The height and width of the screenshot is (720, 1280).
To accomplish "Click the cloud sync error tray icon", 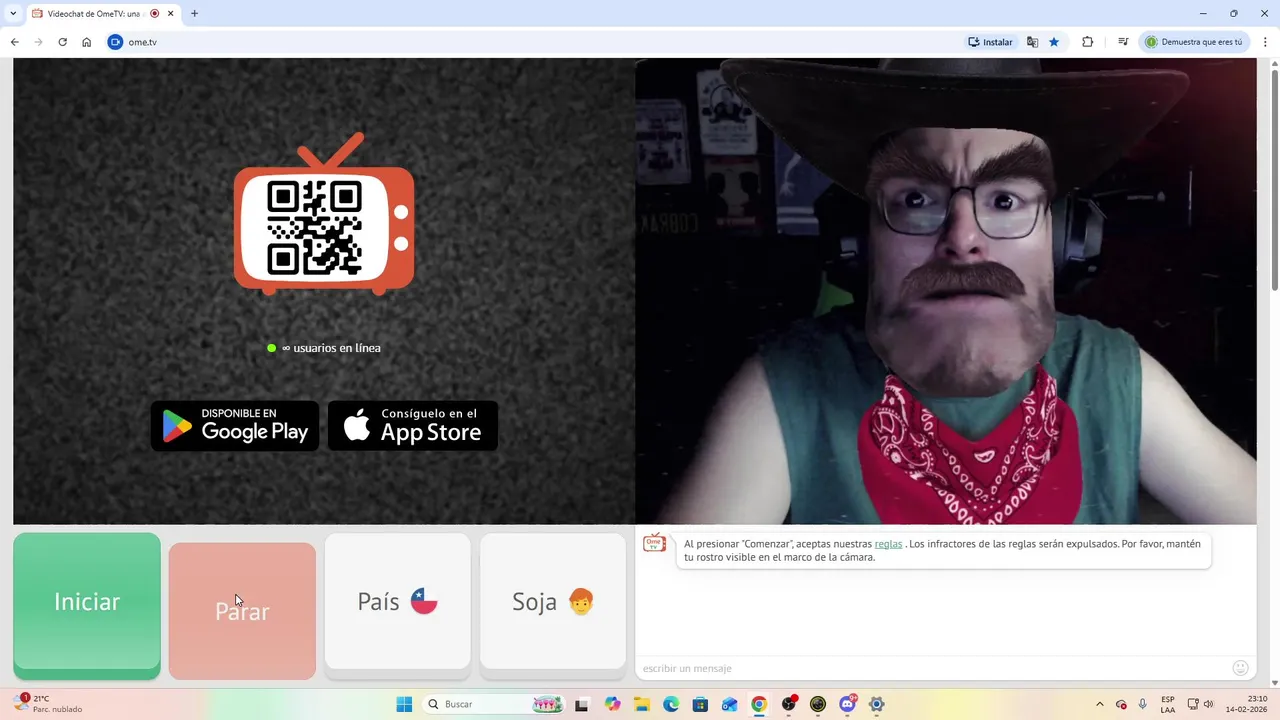I will [1121, 704].
